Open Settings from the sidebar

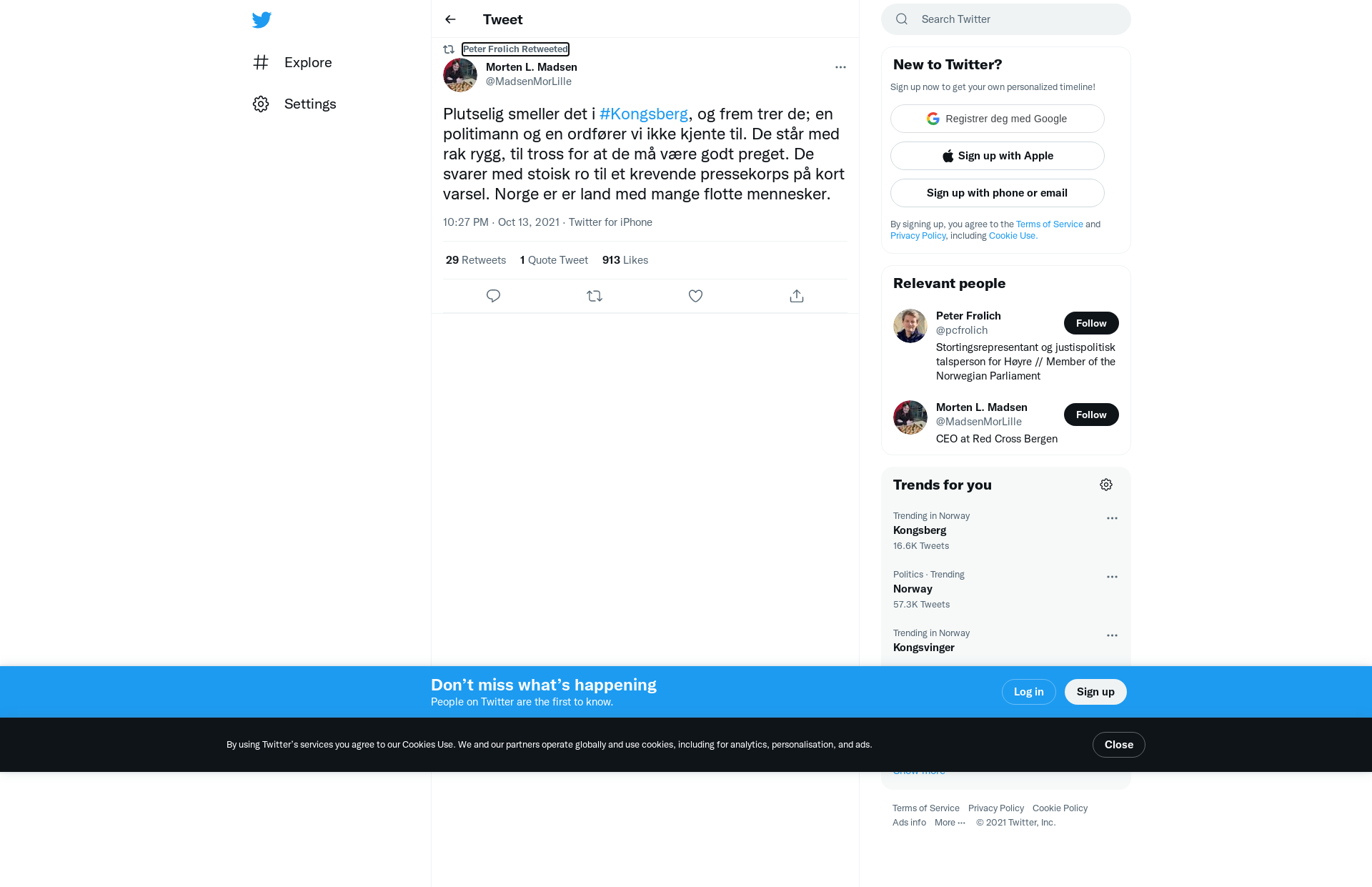[x=294, y=104]
